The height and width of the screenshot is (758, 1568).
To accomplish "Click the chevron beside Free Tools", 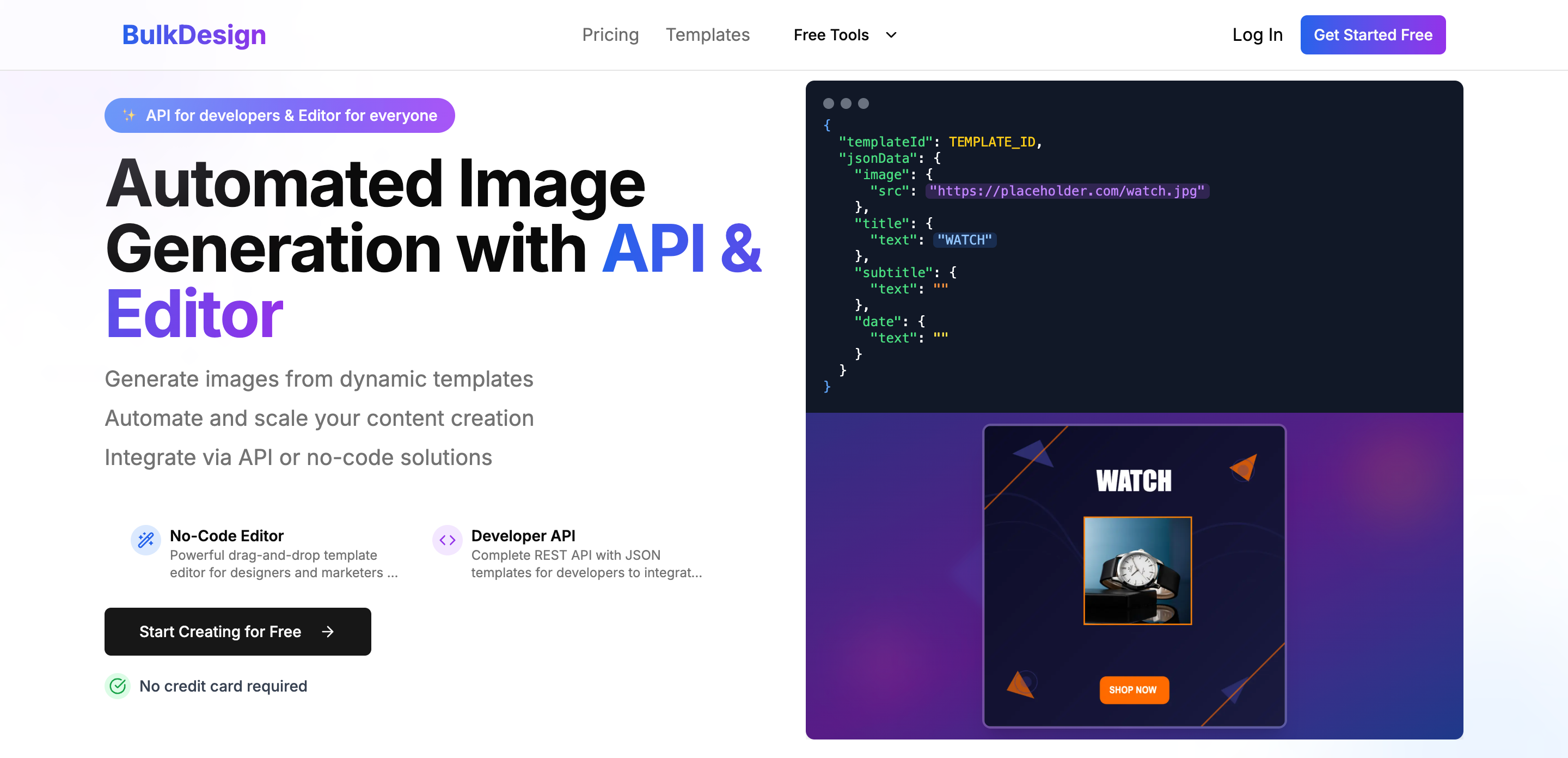I will point(891,35).
